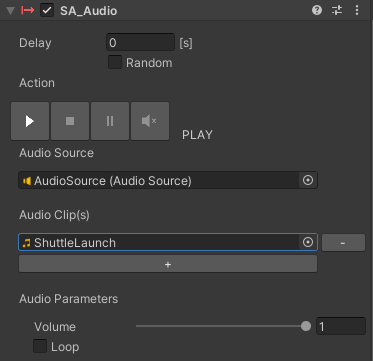Screen dimensions: 373x361
Task: Click the SA_Audio component title
Action: pyautogui.click(x=88, y=11)
